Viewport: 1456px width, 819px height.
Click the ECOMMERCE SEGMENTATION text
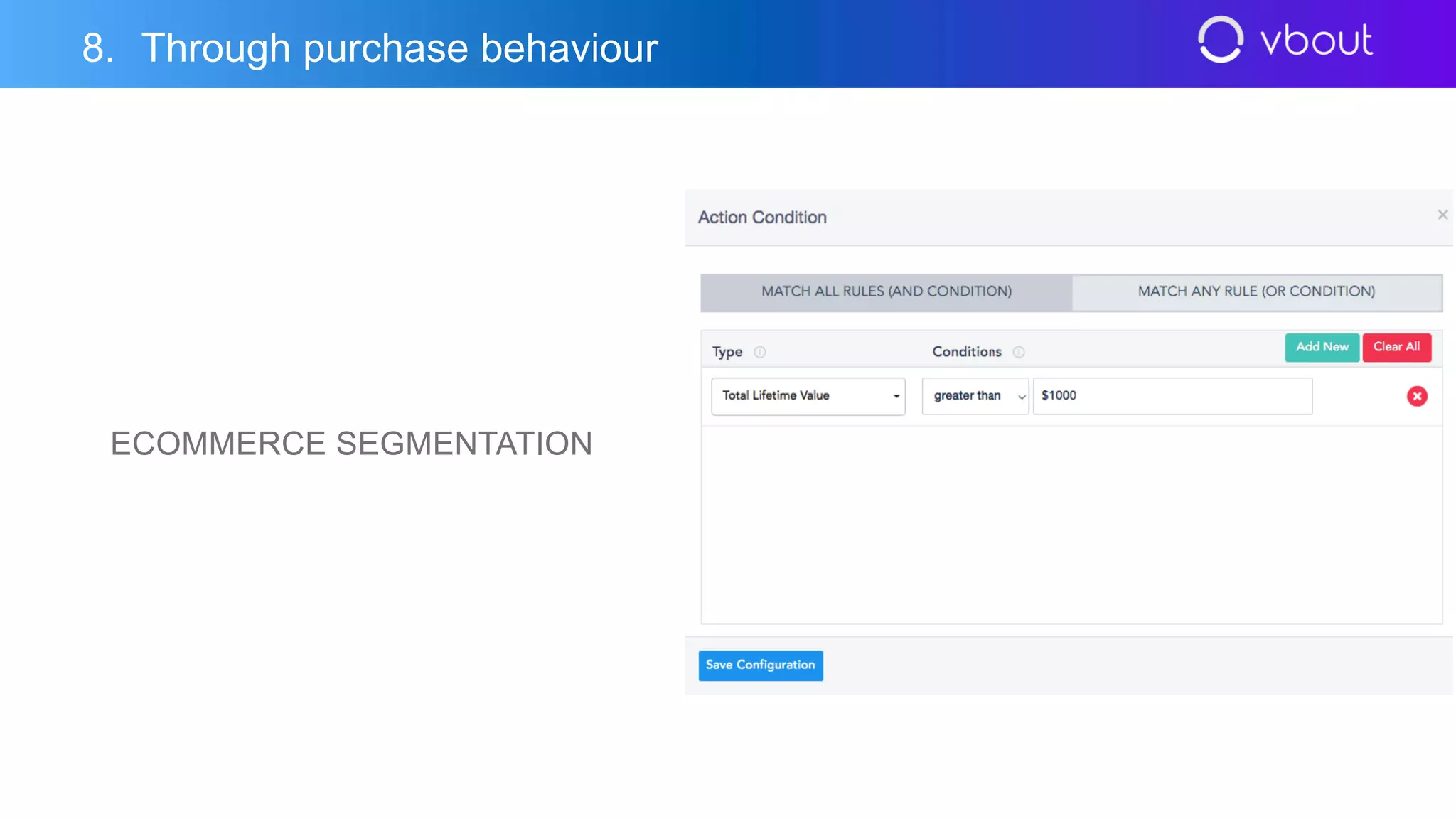351,444
